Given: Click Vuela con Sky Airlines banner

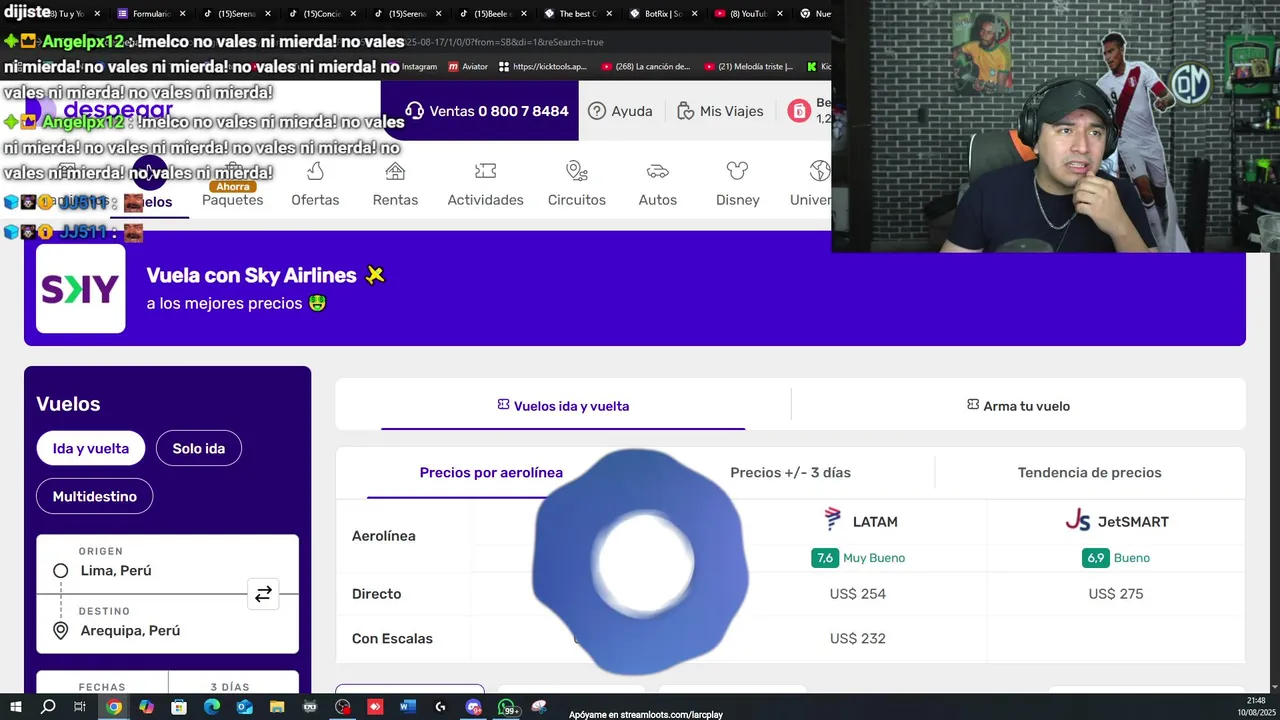Looking at the screenshot, I should pos(635,289).
